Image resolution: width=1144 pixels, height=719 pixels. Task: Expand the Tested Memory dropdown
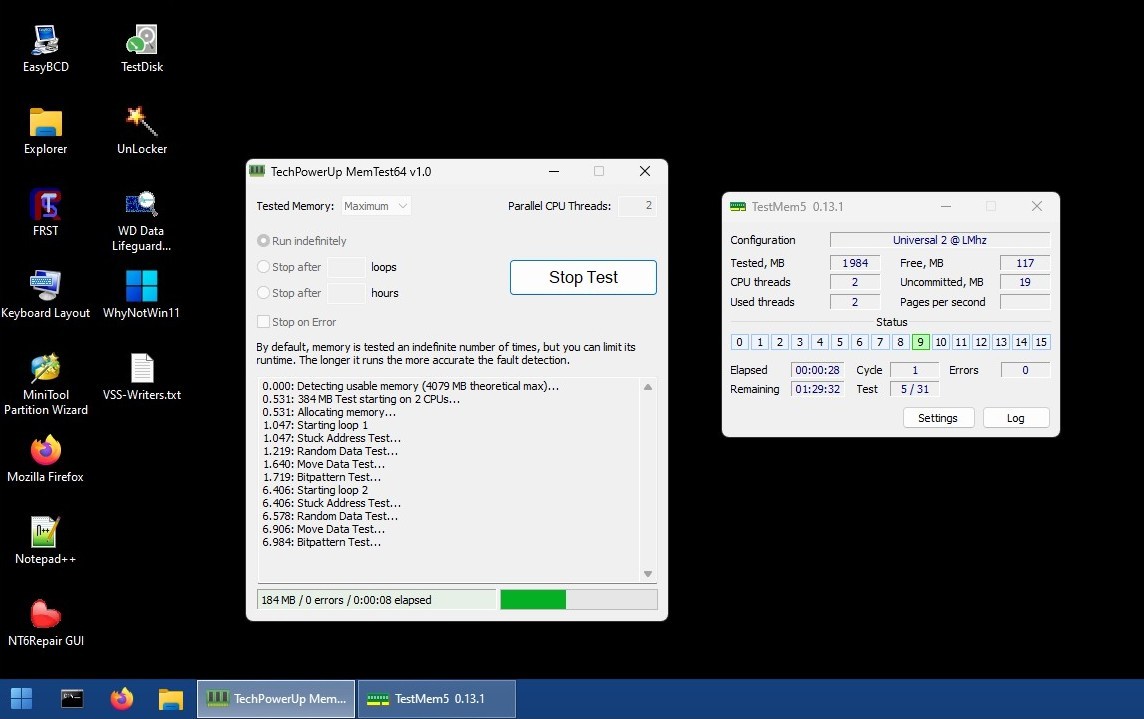[x=376, y=206]
